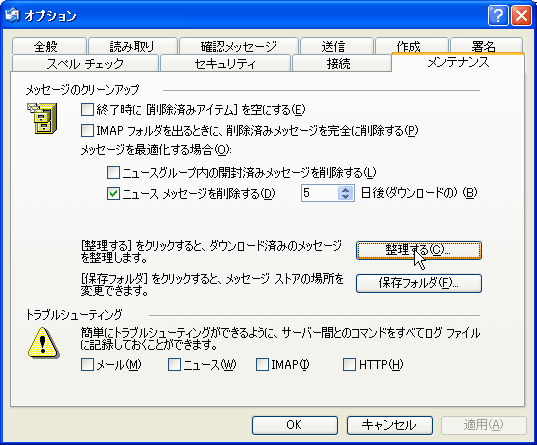This screenshot has height=445, width=537.
Task: Click the yellow warning triangle icon
Action: (43, 343)
